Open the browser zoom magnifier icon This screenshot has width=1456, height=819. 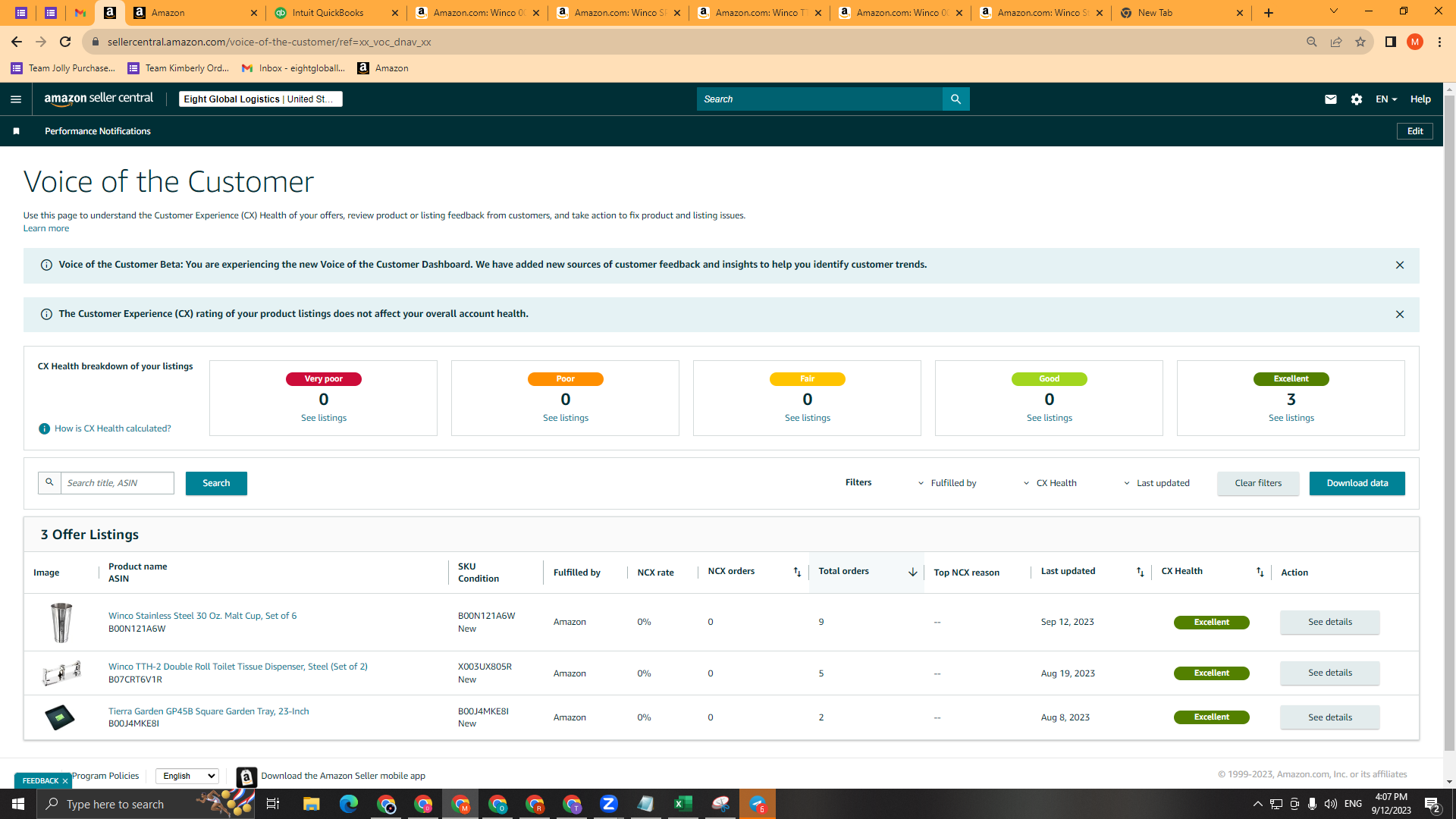pyautogui.click(x=1312, y=42)
